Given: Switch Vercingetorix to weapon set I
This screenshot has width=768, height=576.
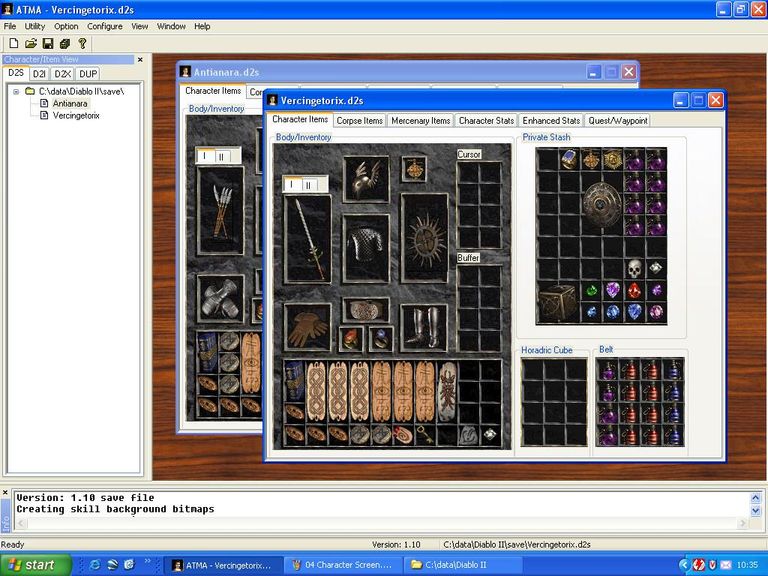Looking at the screenshot, I should (292, 184).
